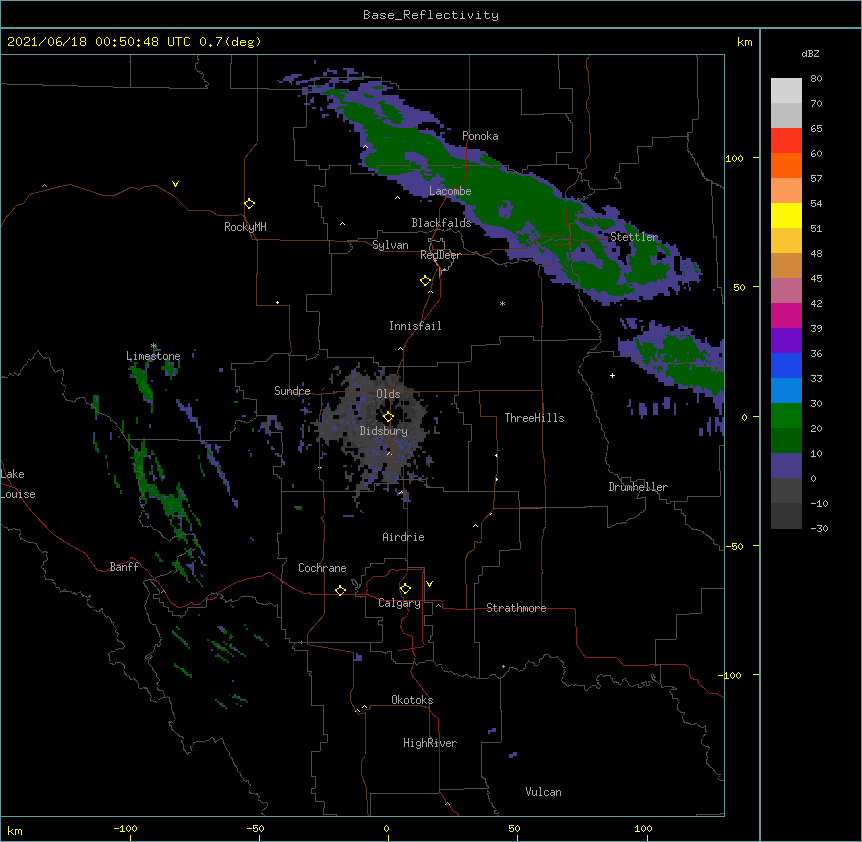Click the Airdrie city label
Screen dimensions: 862x842
[403, 537]
